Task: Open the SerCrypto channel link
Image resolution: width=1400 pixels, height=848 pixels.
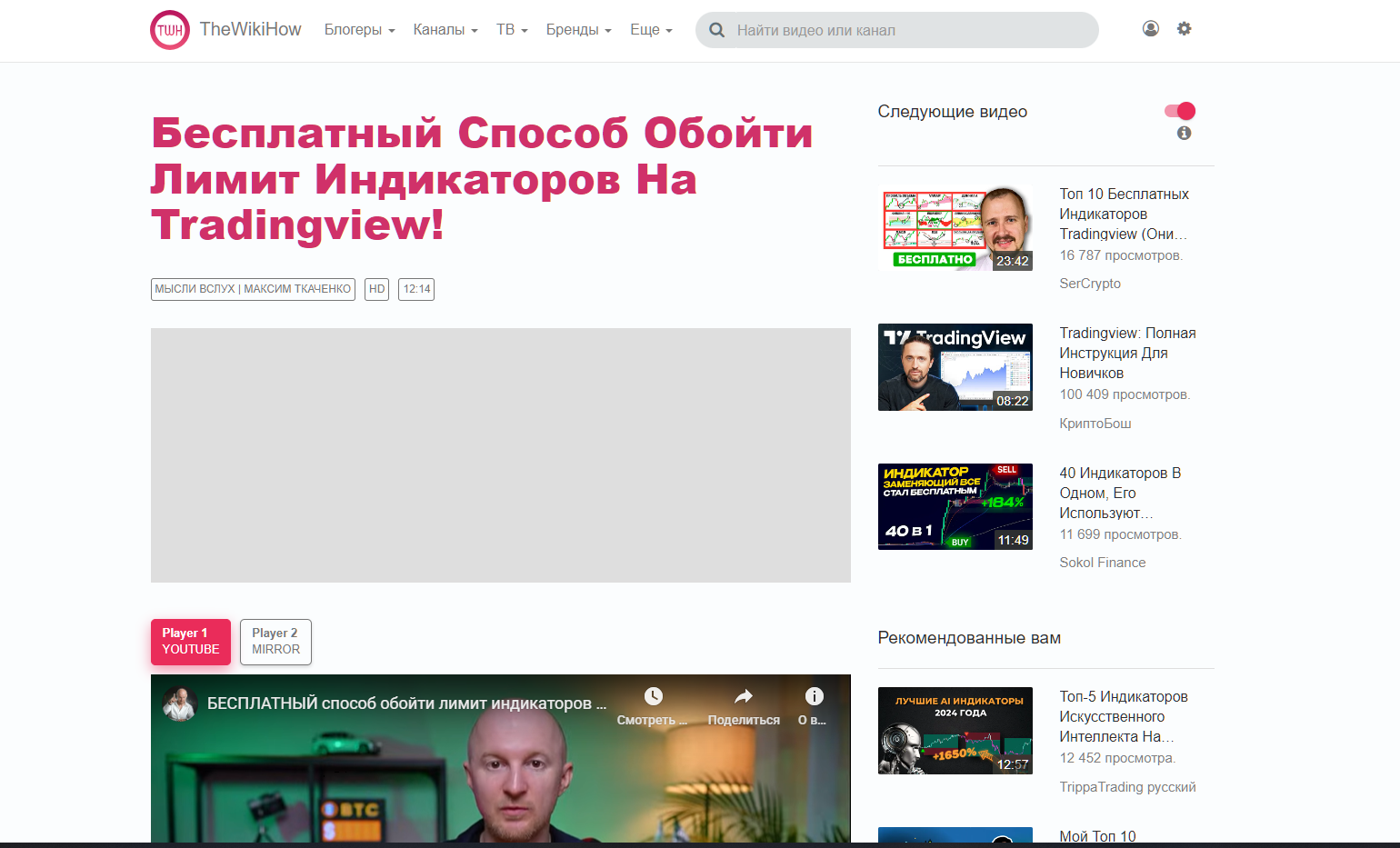Action: tap(1090, 284)
